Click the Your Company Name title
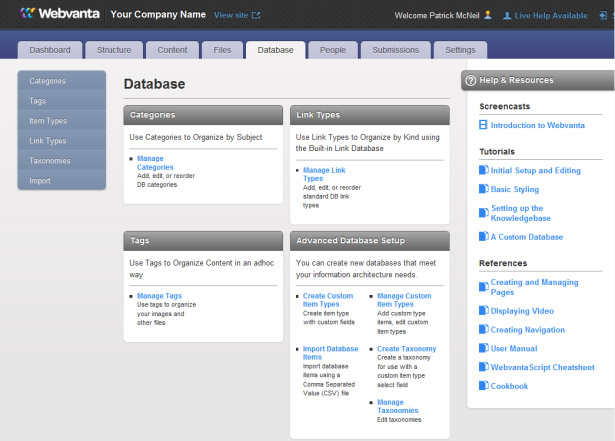This screenshot has width=615, height=441. click(x=158, y=15)
